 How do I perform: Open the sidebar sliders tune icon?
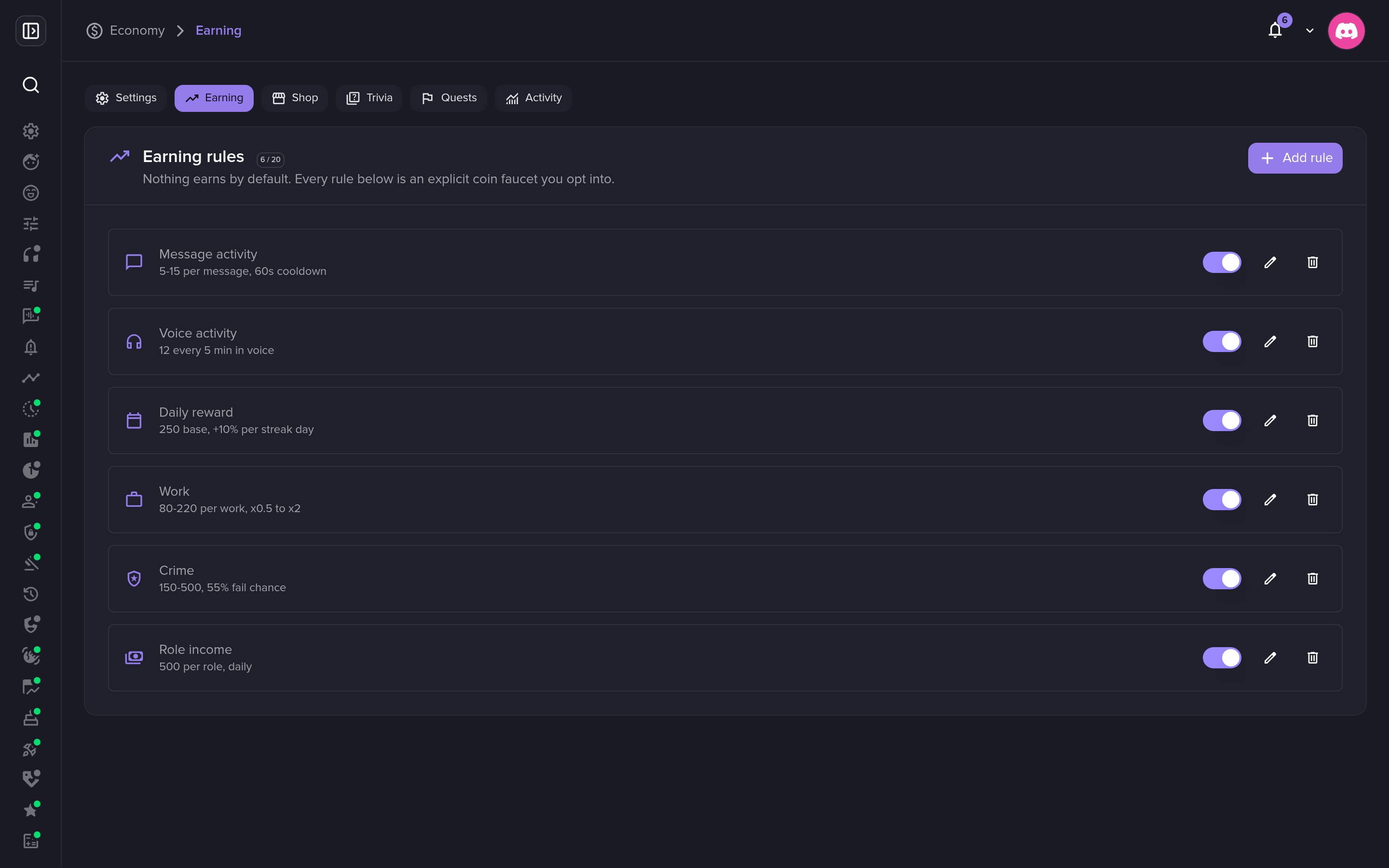[x=31, y=223]
